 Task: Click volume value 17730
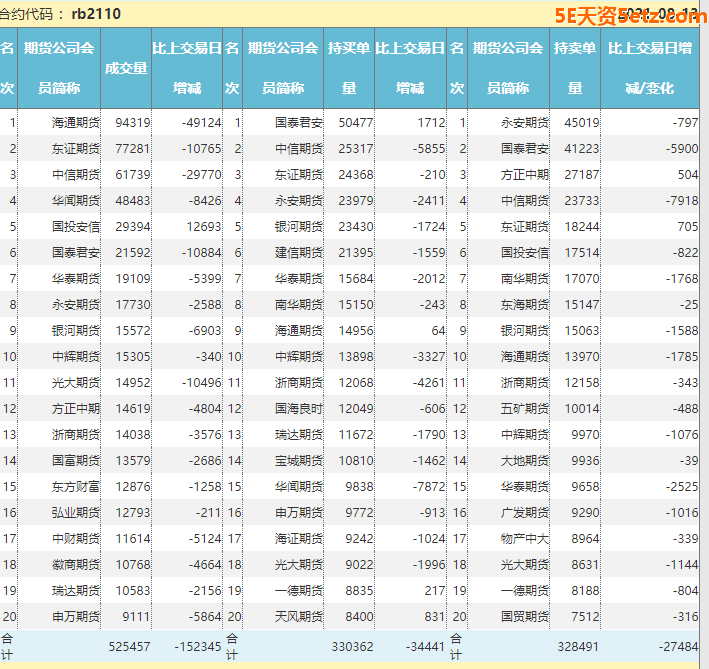(132, 305)
